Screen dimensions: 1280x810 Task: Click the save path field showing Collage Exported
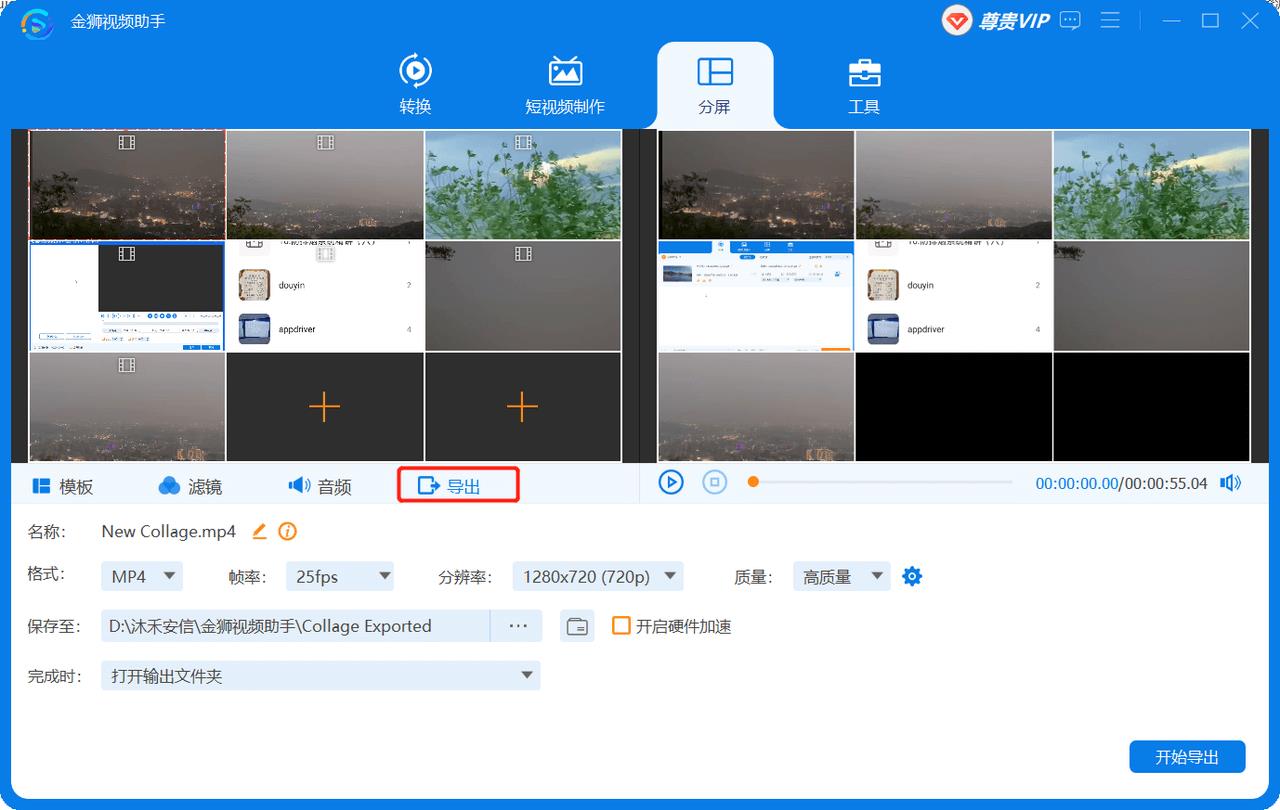click(295, 626)
